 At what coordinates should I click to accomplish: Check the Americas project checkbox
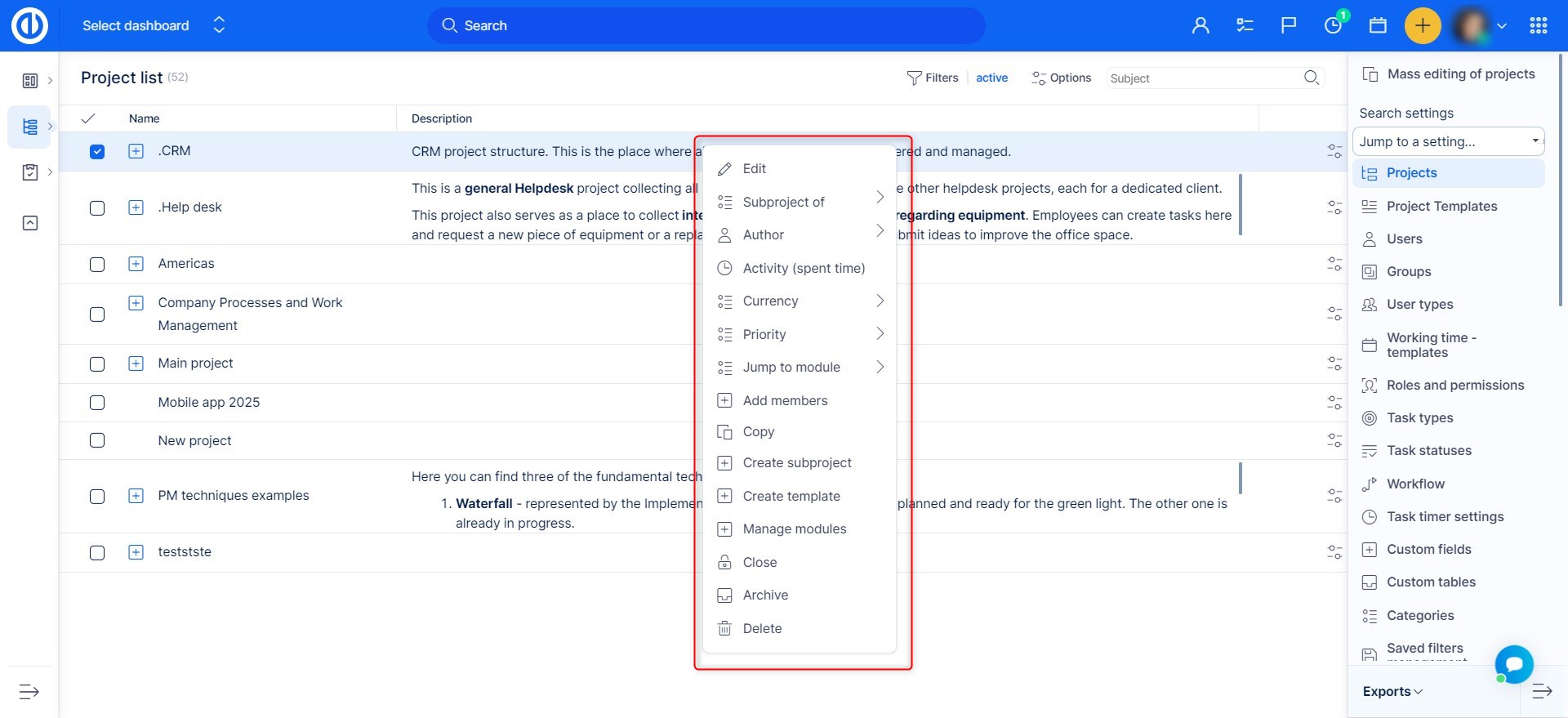point(97,265)
